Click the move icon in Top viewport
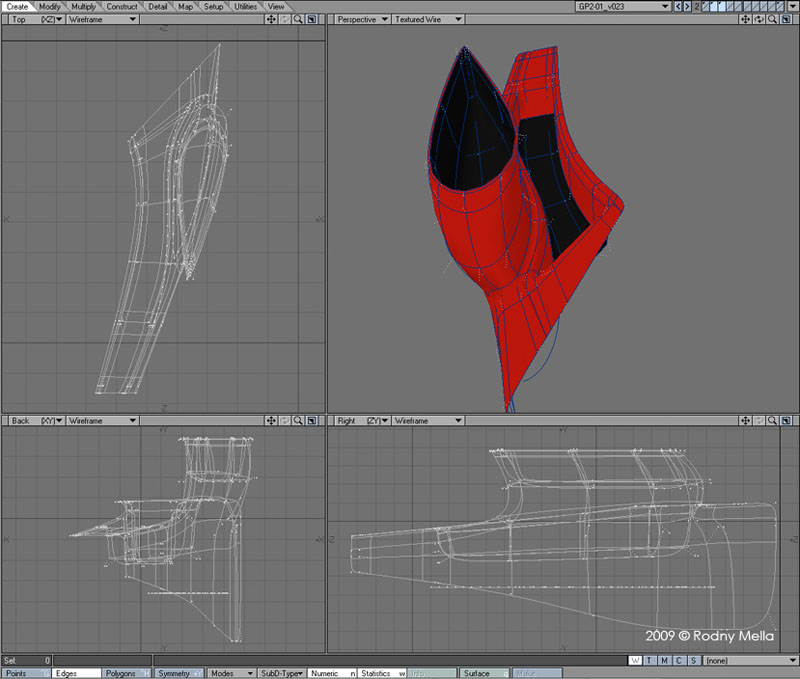Viewport: 800px width, 679px height. click(272, 19)
